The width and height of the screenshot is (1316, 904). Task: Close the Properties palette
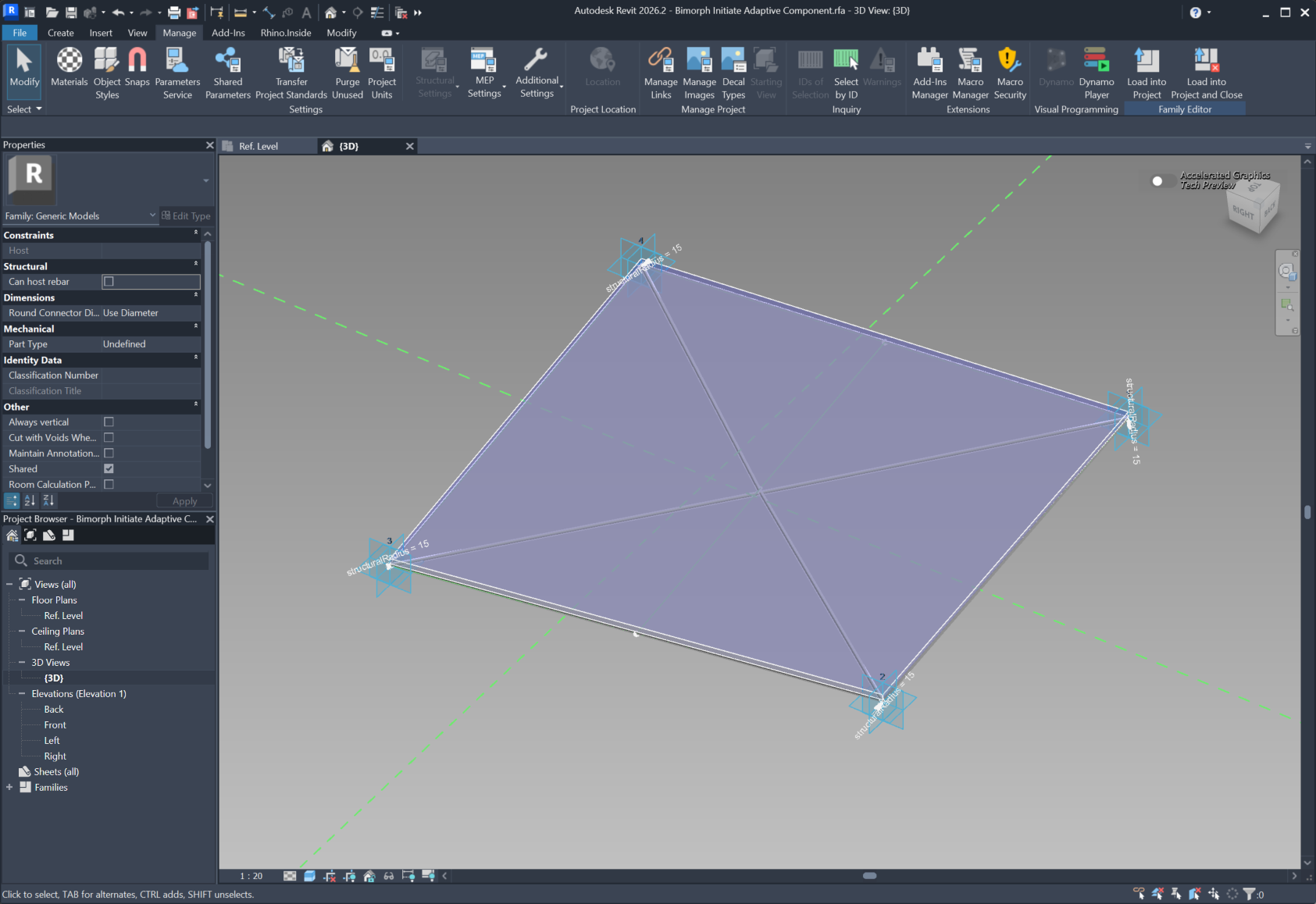pyautogui.click(x=209, y=144)
